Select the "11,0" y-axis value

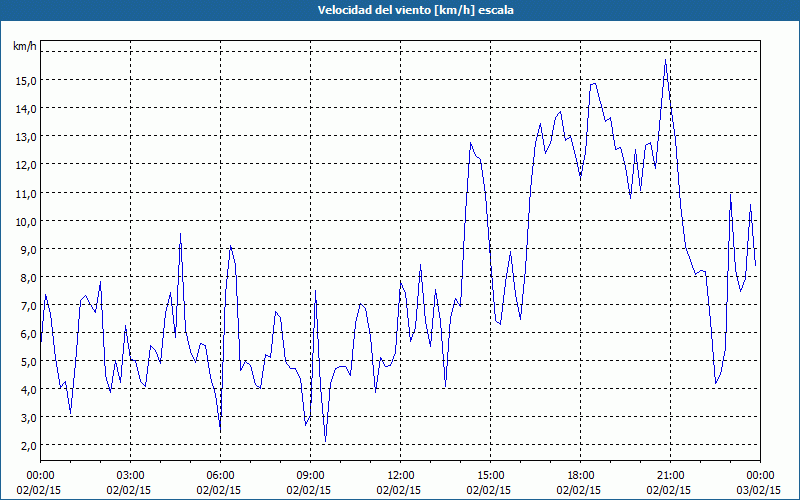coord(27,193)
